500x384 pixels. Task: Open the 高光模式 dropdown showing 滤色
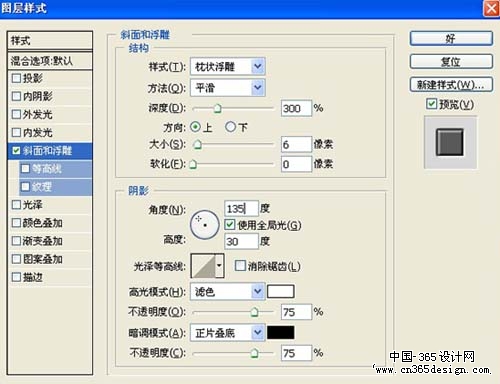228,292
